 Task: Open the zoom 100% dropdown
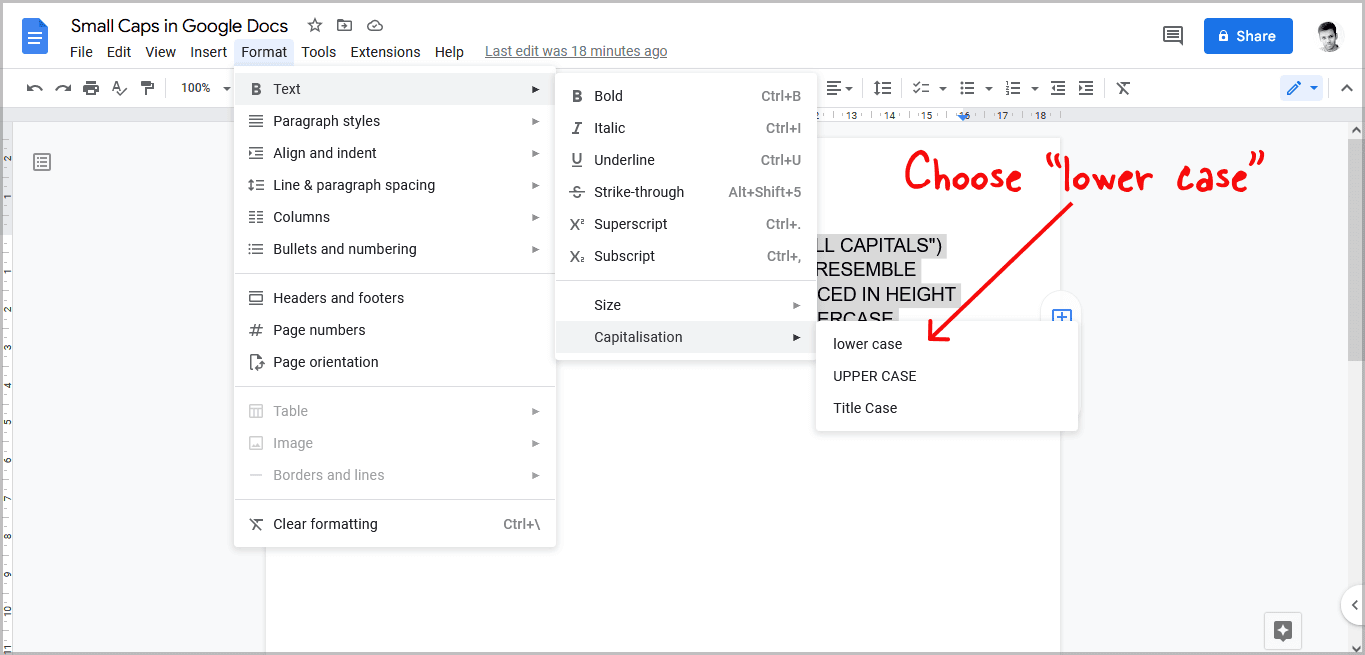205,88
